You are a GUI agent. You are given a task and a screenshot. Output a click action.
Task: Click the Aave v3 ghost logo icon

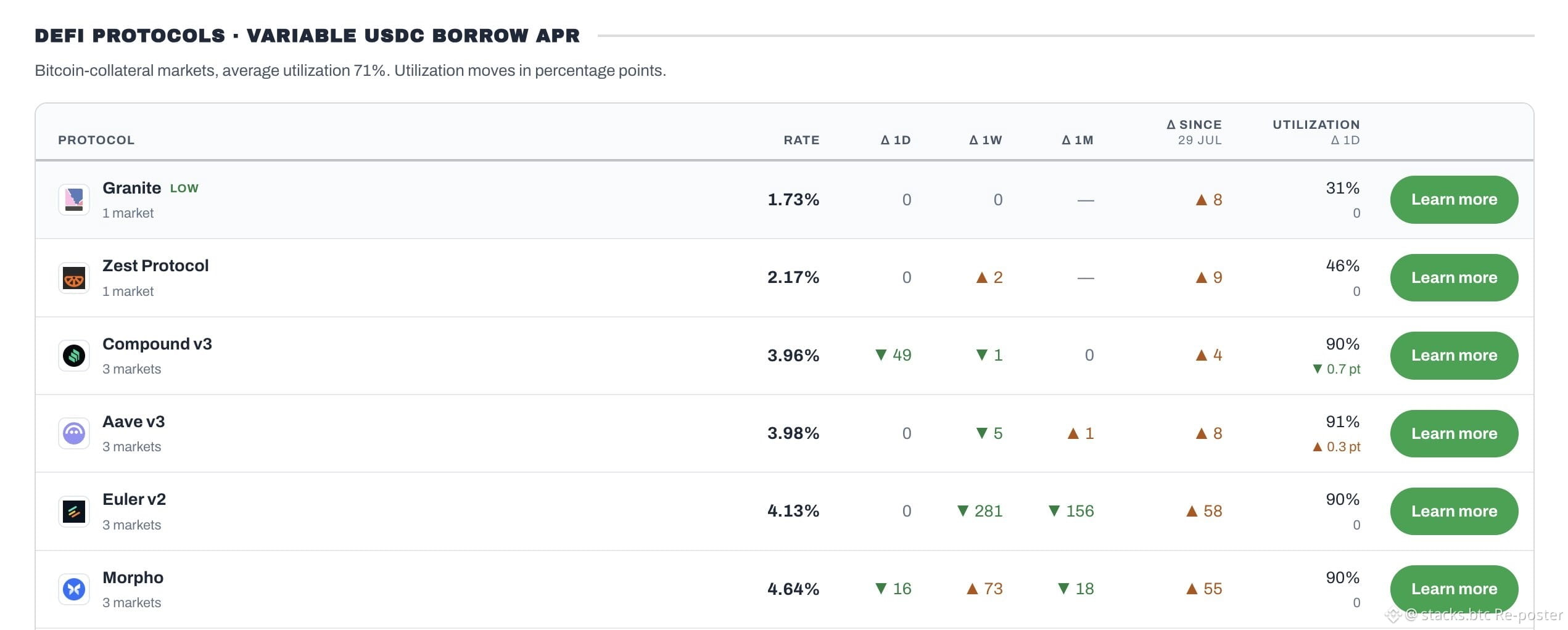click(74, 433)
